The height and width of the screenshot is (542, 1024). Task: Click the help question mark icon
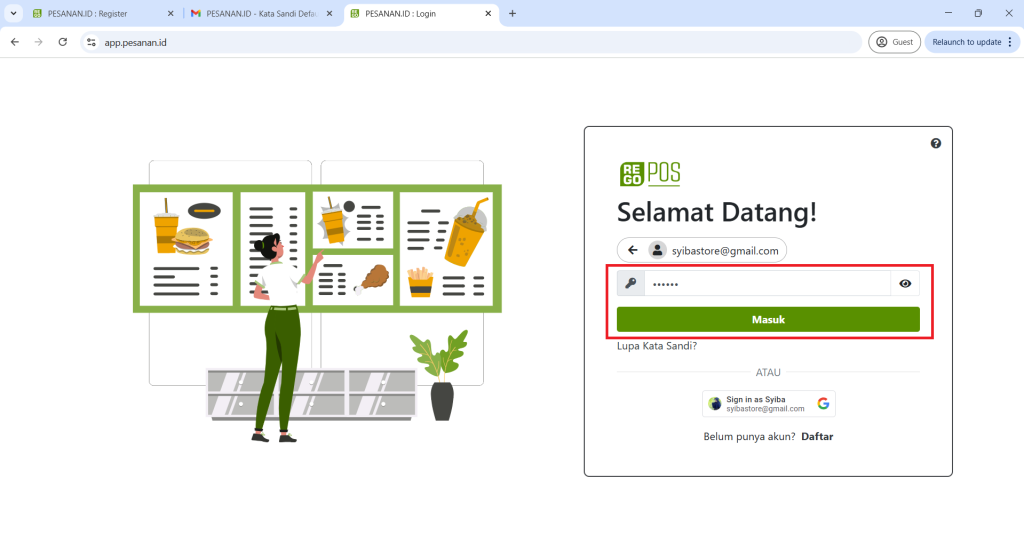click(x=935, y=144)
